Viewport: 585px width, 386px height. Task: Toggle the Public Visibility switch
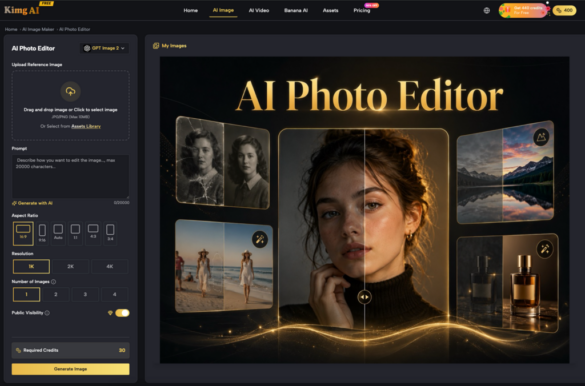[122, 313]
